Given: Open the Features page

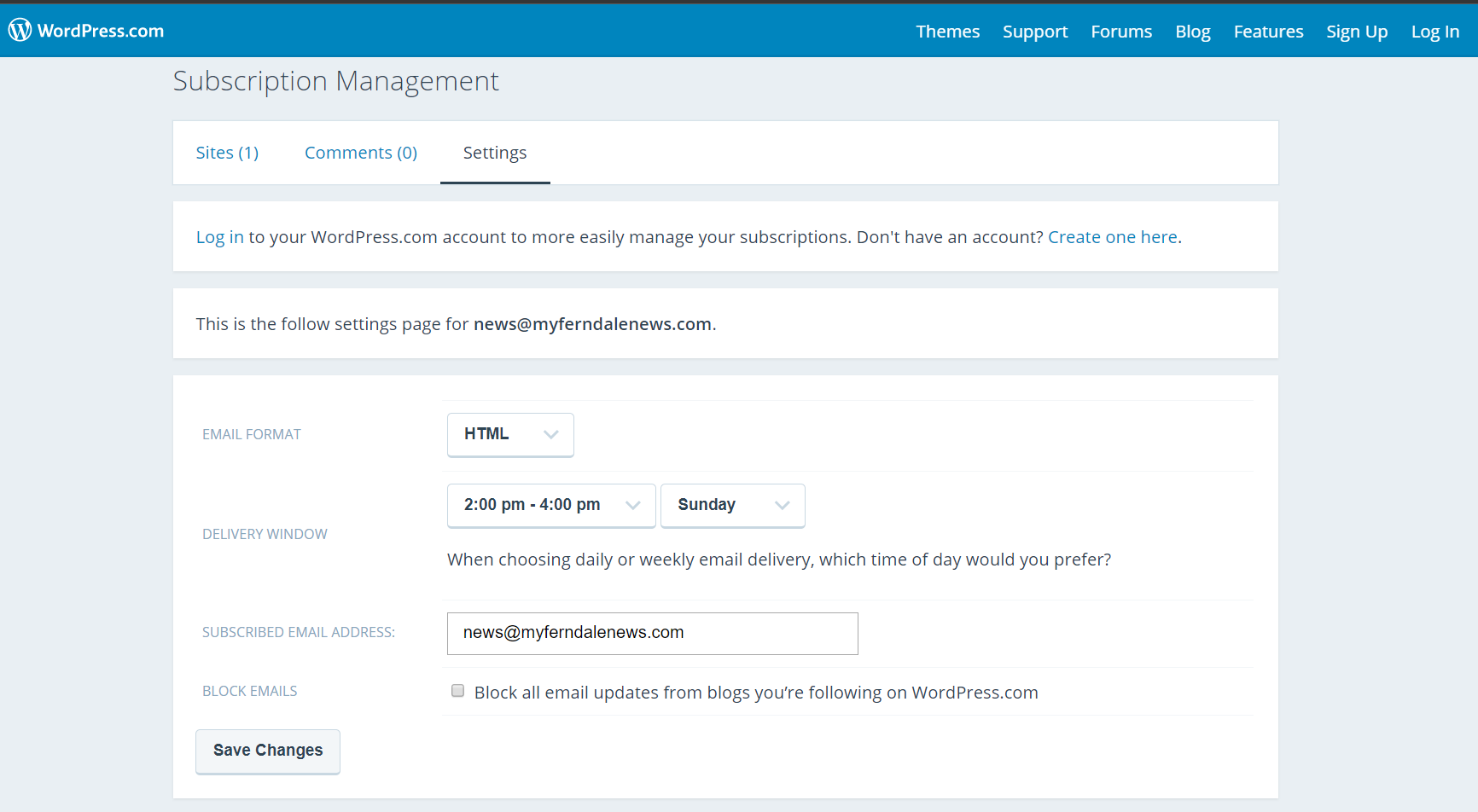Looking at the screenshot, I should (x=1268, y=32).
